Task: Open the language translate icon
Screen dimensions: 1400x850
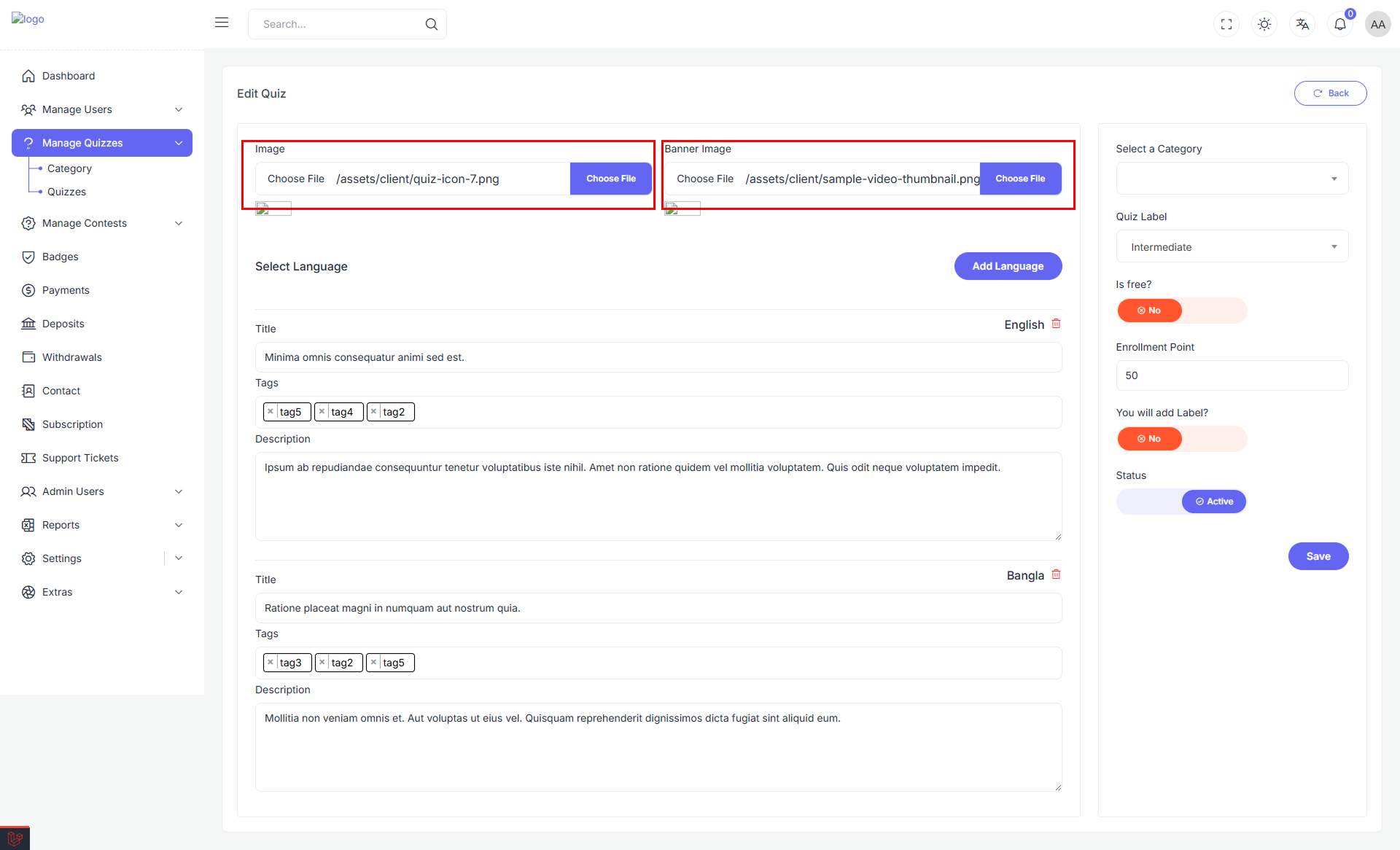Action: coord(1302,24)
